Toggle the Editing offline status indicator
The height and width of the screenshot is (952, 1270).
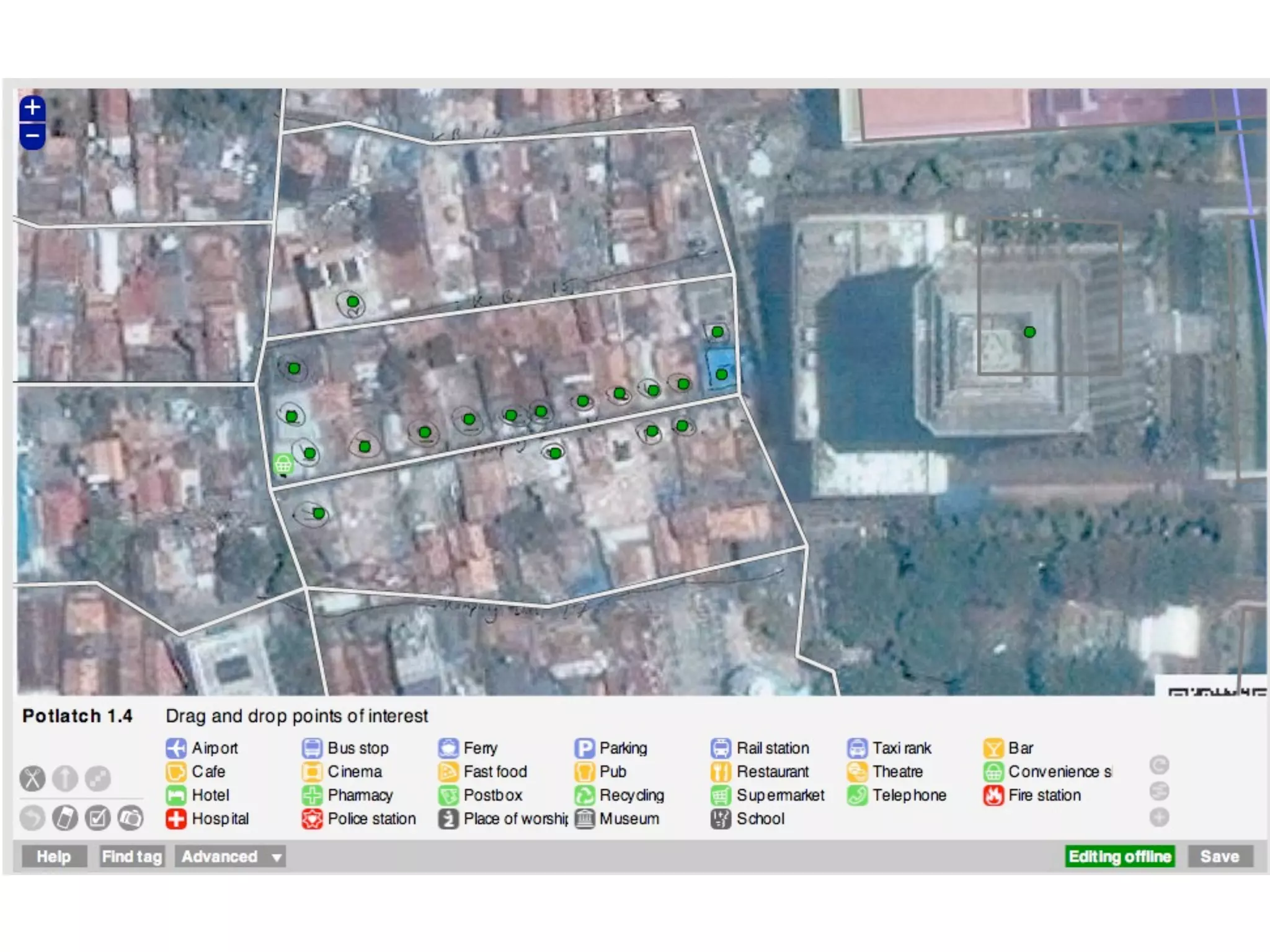(1119, 857)
